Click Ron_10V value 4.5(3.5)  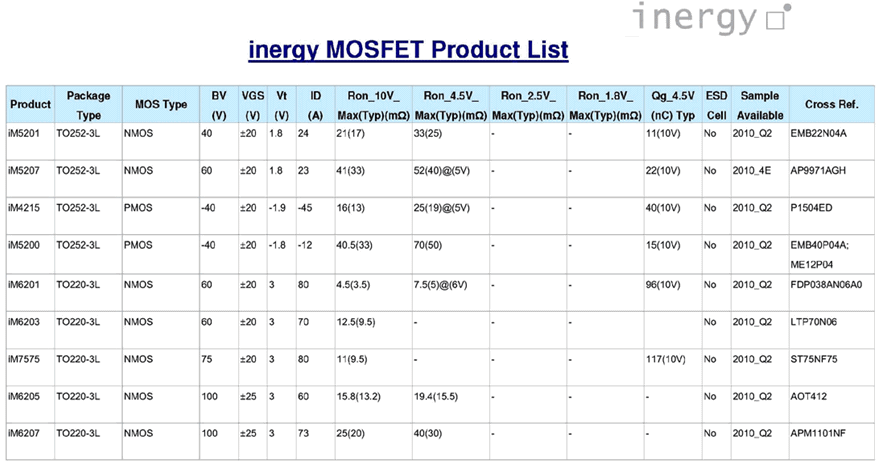click(353, 285)
